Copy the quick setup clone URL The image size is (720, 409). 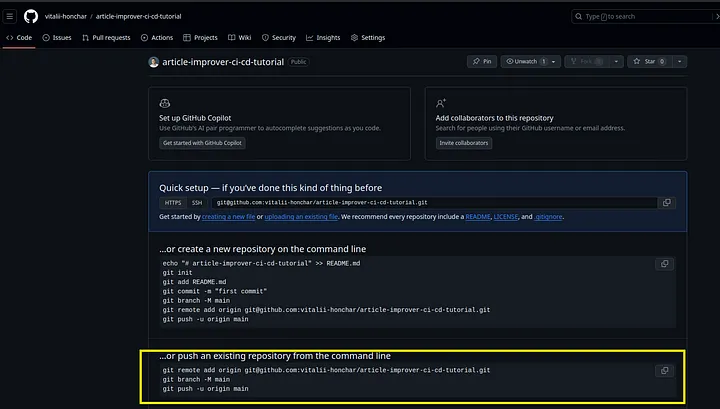point(667,203)
